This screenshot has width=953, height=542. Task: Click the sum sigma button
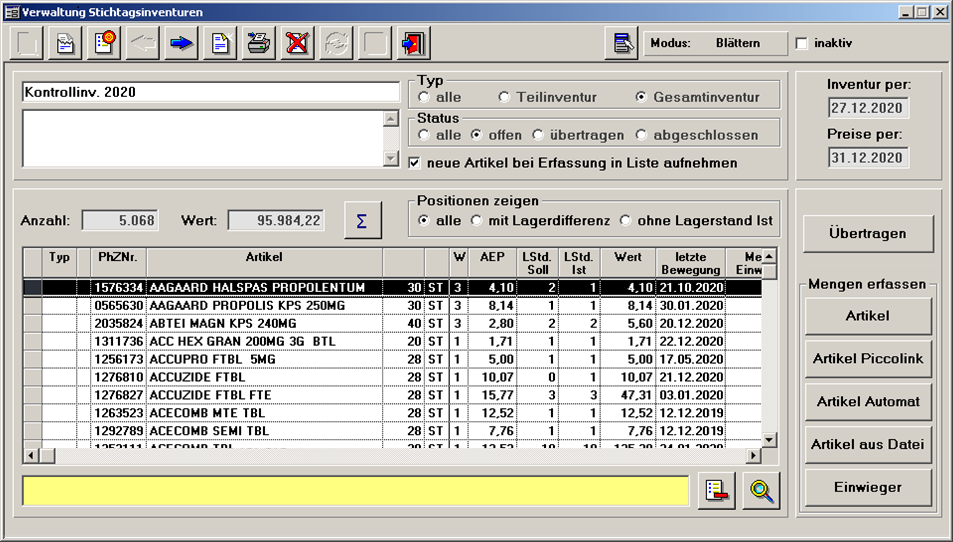[362, 220]
